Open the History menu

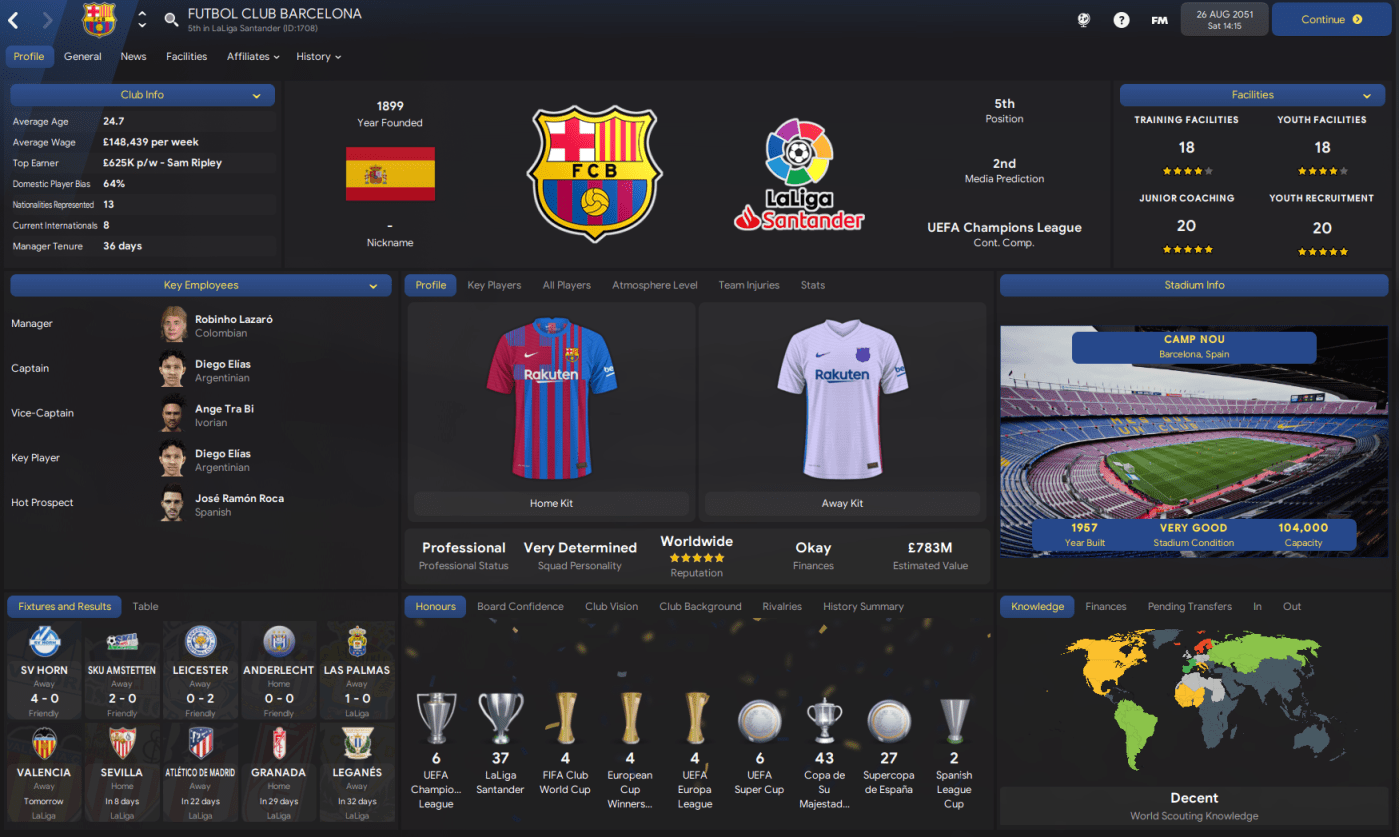(x=318, y=57)
